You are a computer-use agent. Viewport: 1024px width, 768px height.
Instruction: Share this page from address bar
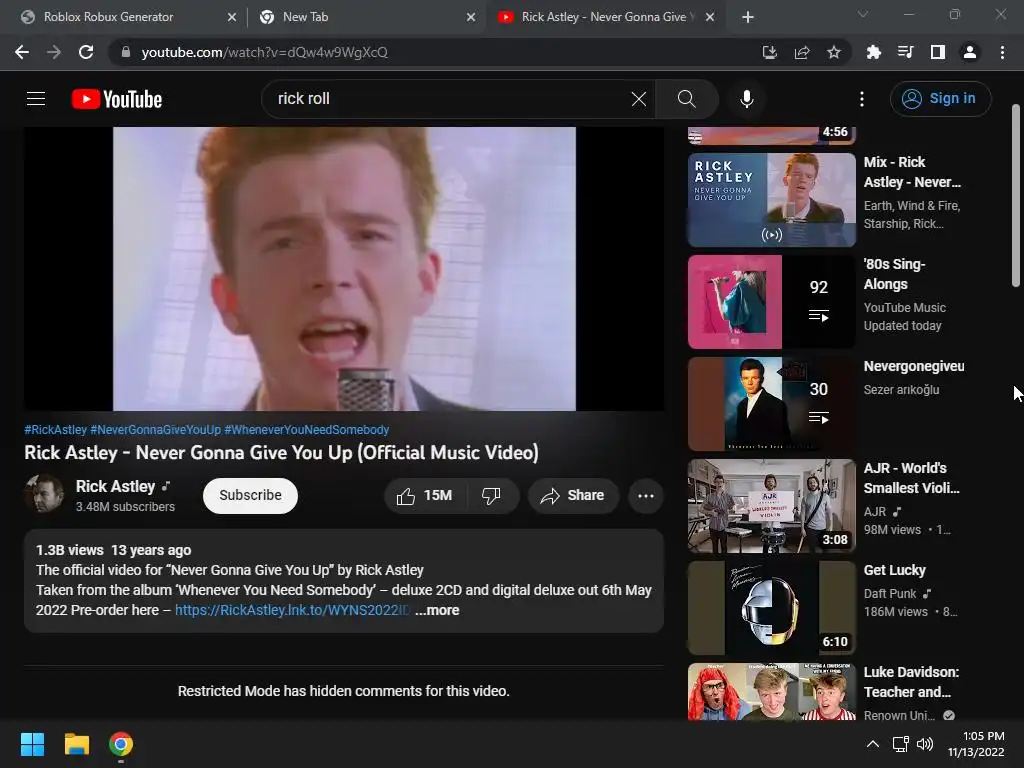click(x=802, y=52)
